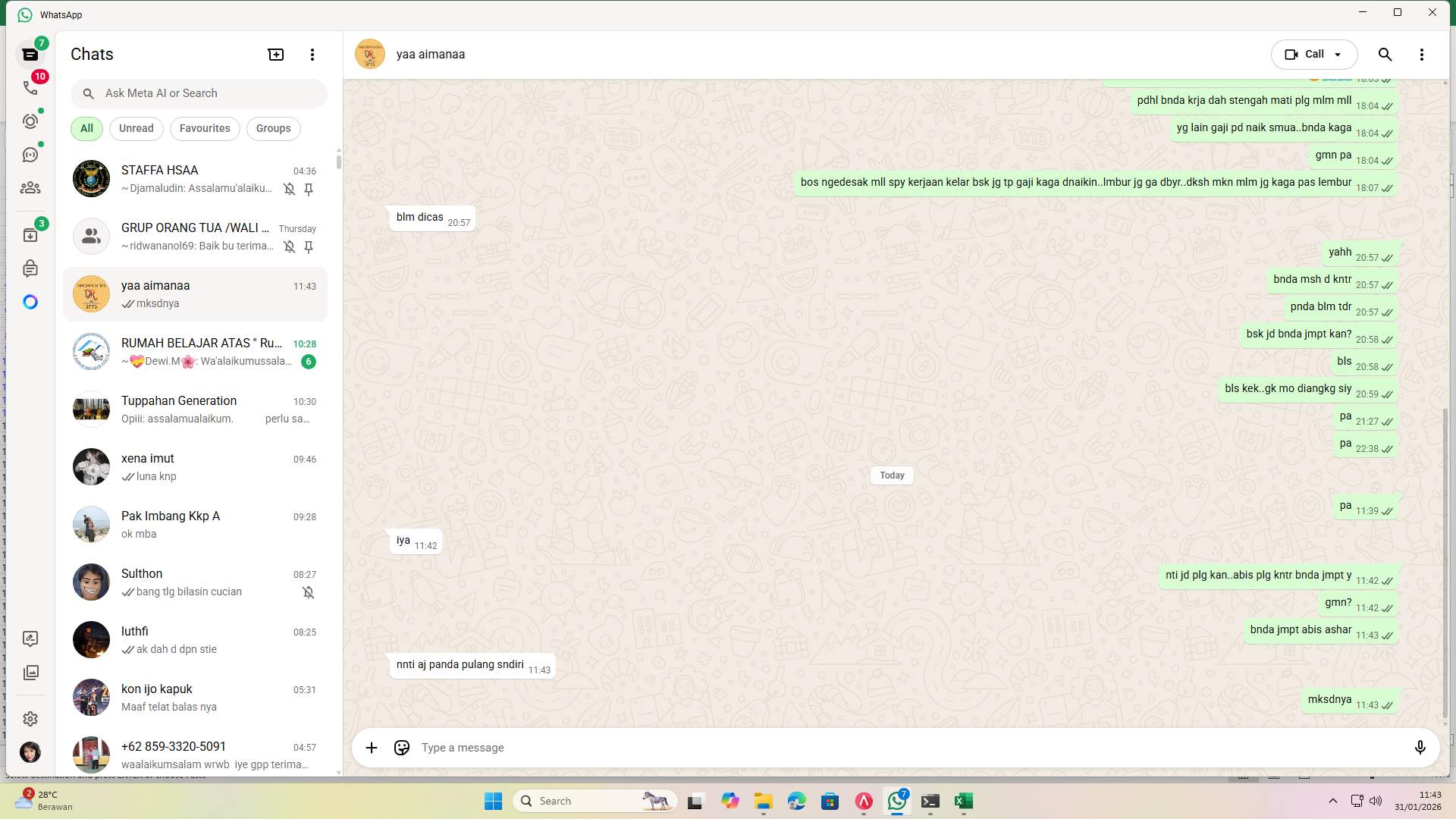Viewport: 1456px width, 819px height.
Task: Open the sticker picker in the message bar
Action: [401, 748]
